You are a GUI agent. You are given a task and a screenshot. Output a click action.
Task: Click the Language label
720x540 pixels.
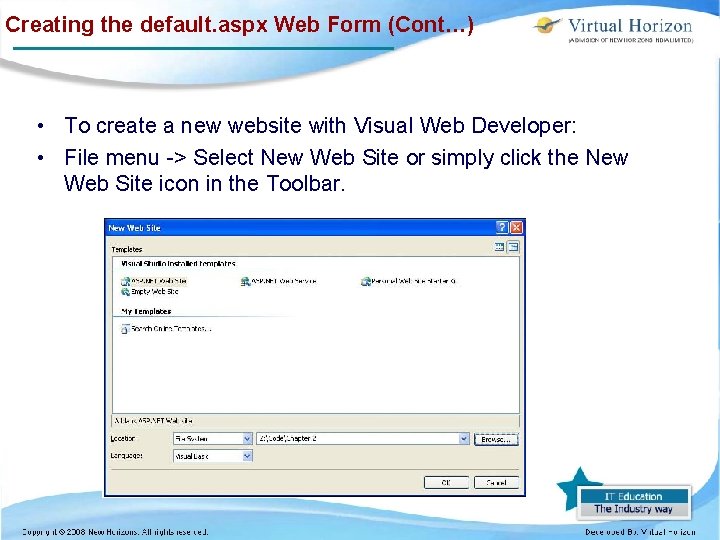point(126,456)
